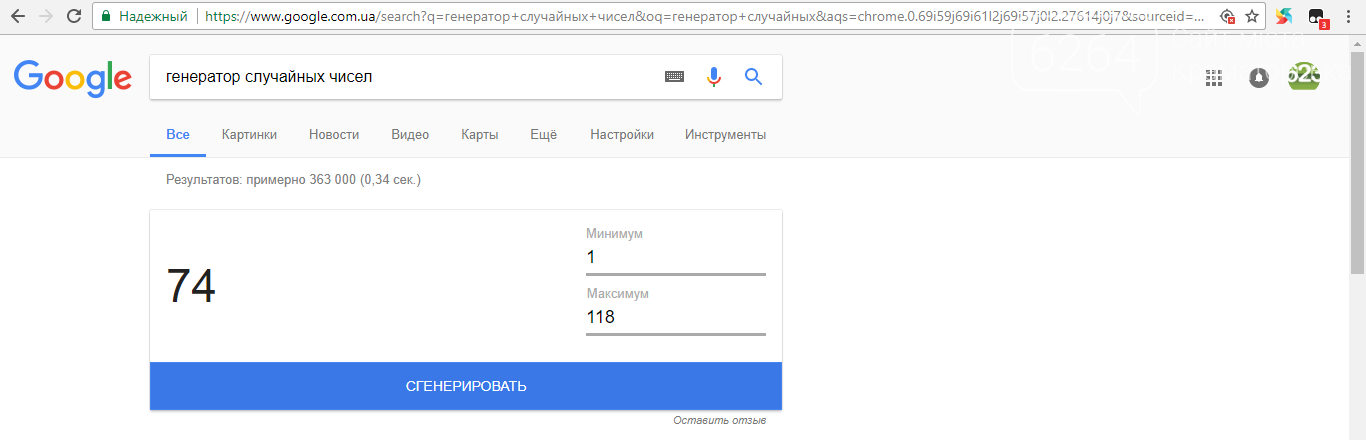Start voice search with microphone icon
1366x440 pixels.
click(714, 77)
